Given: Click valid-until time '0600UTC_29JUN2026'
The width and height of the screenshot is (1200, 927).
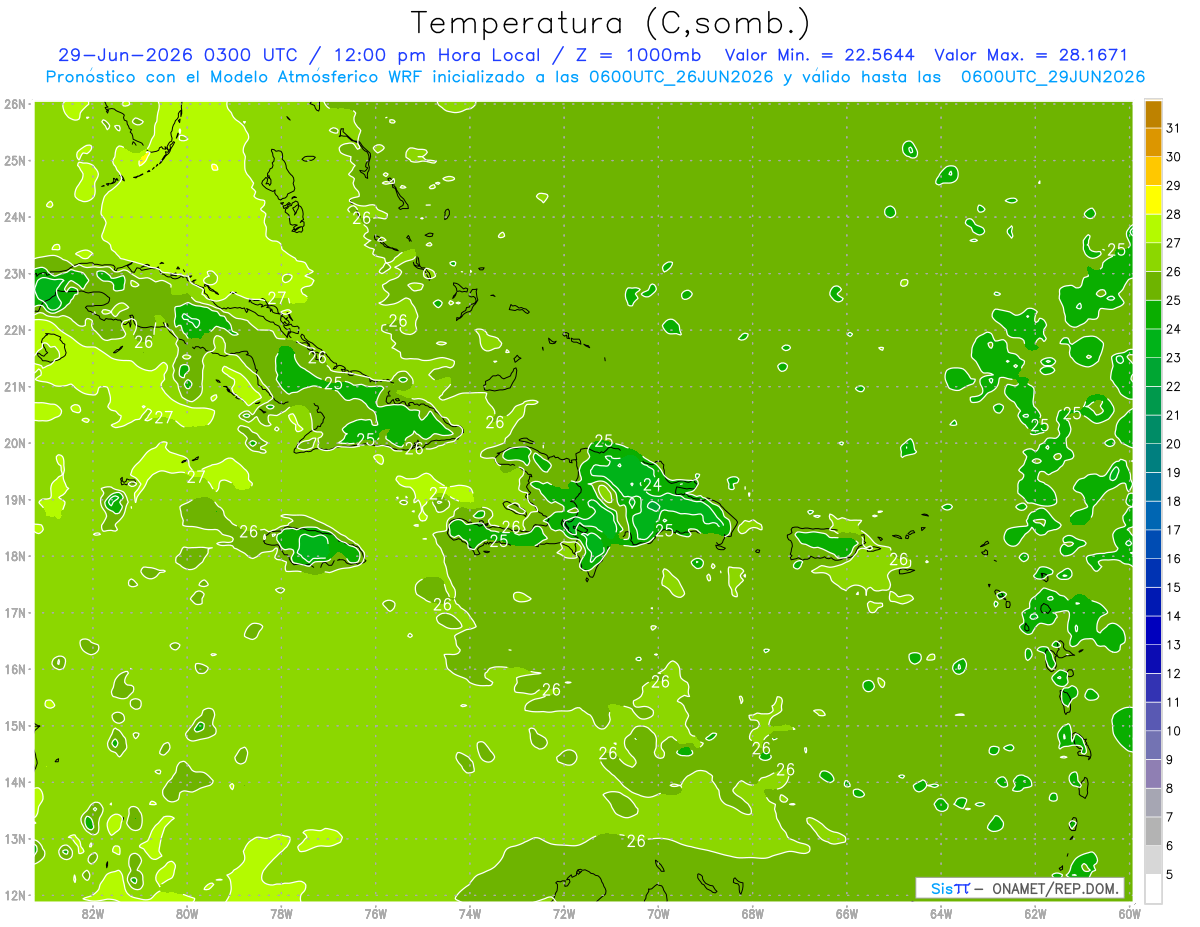Looking at the screenshot, I should 1053,77.
